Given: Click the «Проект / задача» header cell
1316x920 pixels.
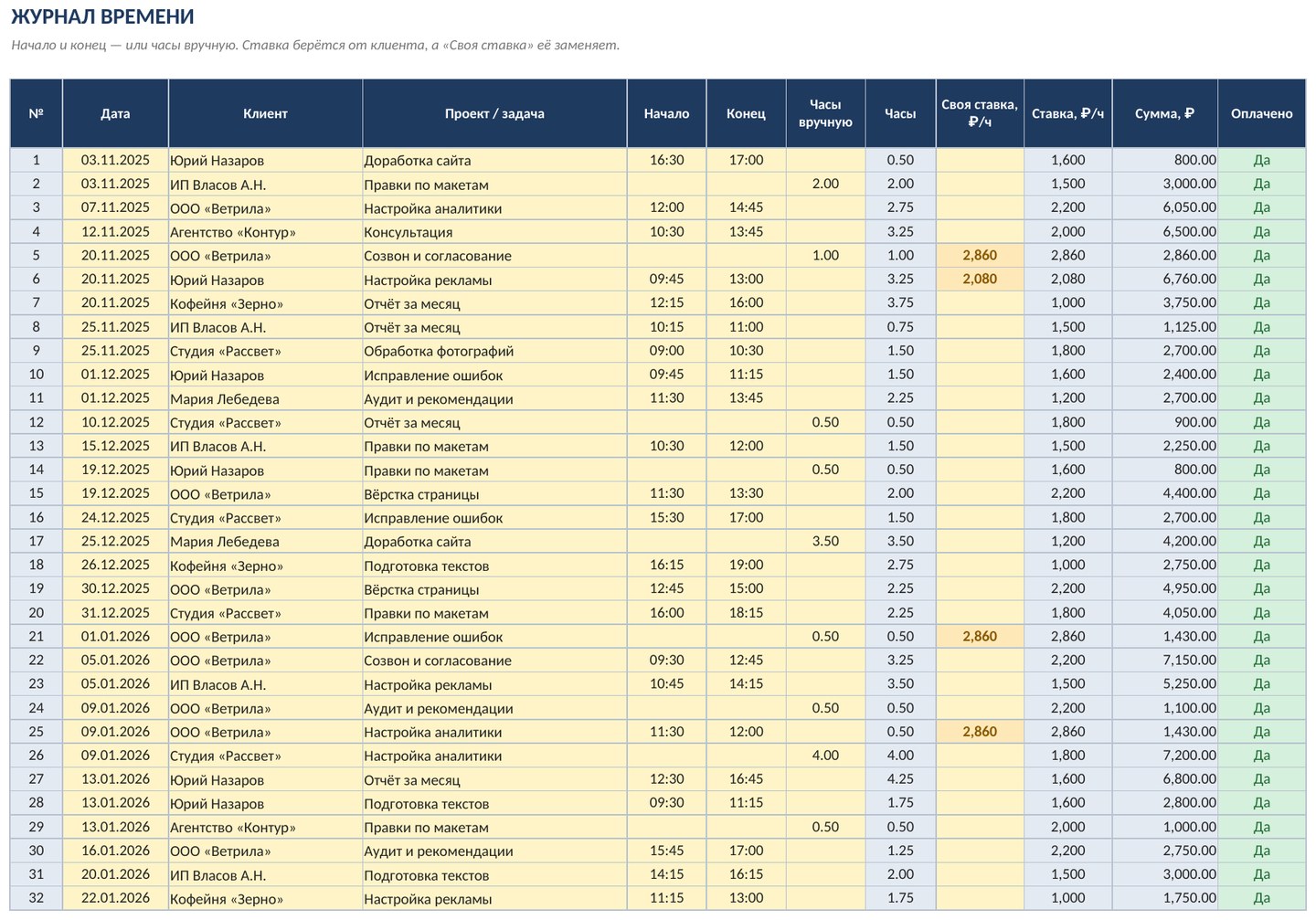Looking at the screenshot, I should (x=494, y=113).
